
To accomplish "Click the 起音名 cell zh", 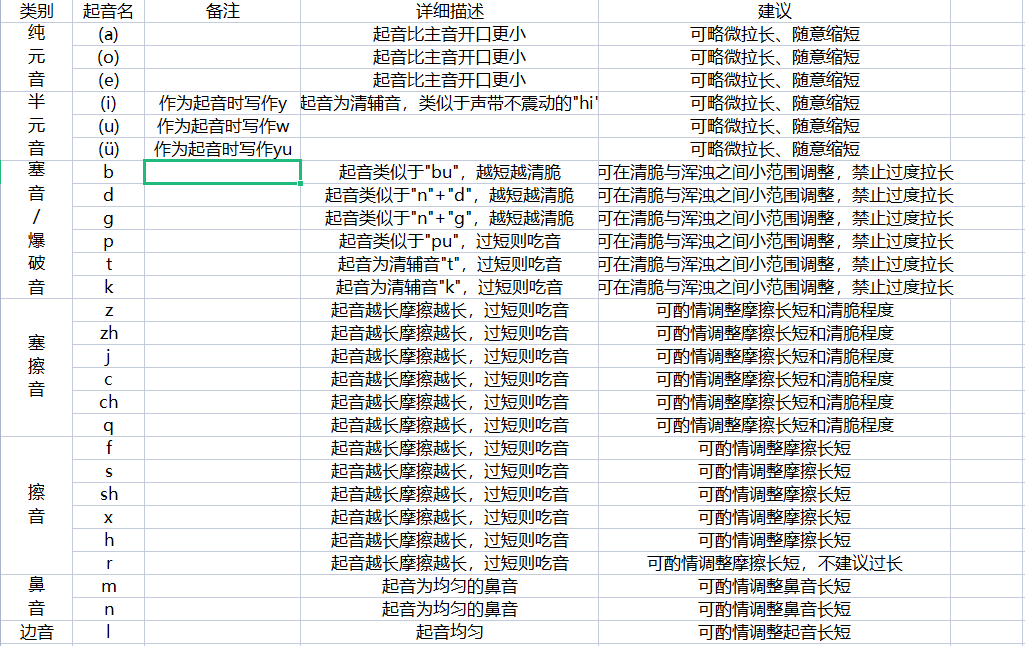I will (x=108, y=333).
